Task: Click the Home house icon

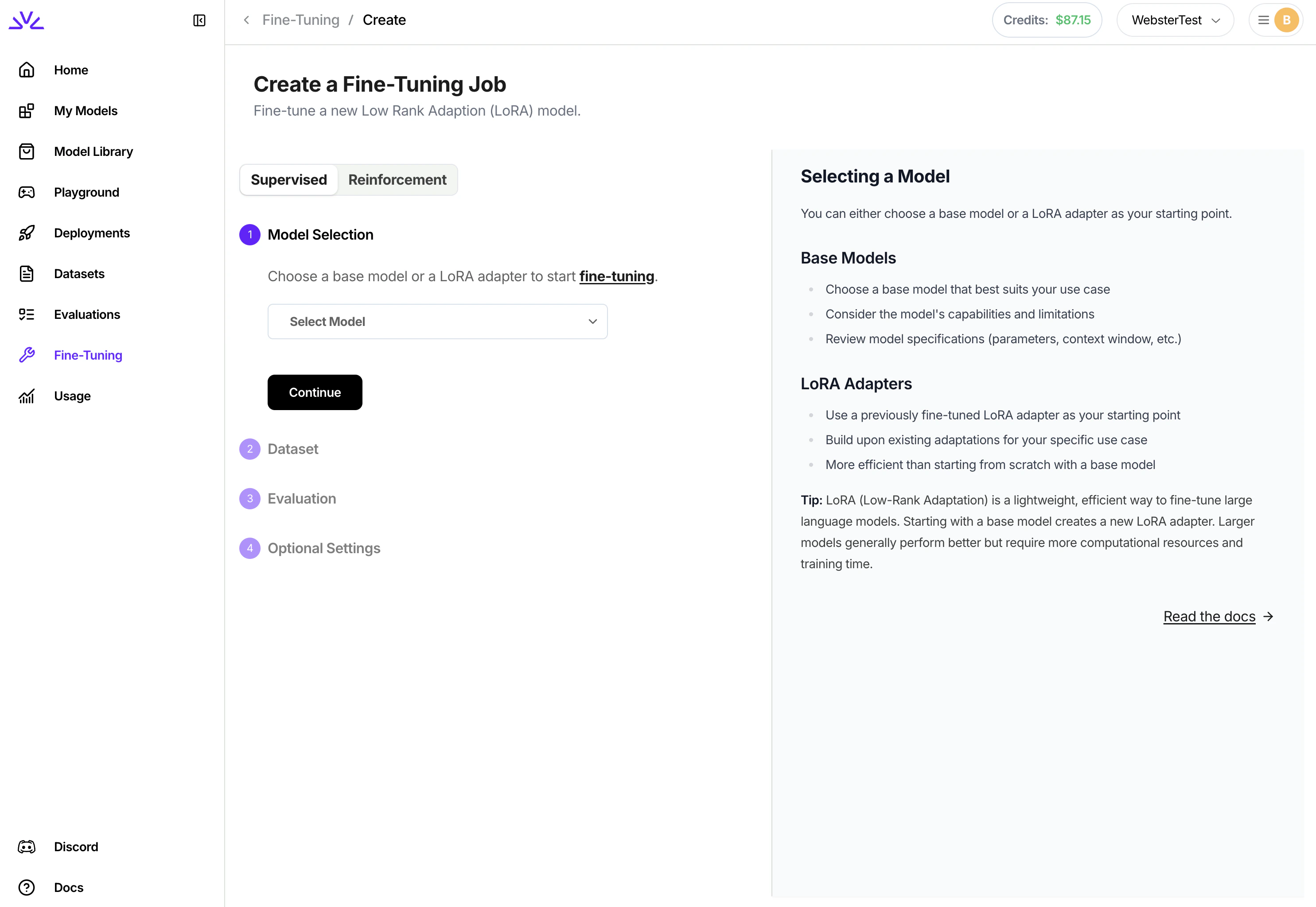Action: tap(27, 70)
